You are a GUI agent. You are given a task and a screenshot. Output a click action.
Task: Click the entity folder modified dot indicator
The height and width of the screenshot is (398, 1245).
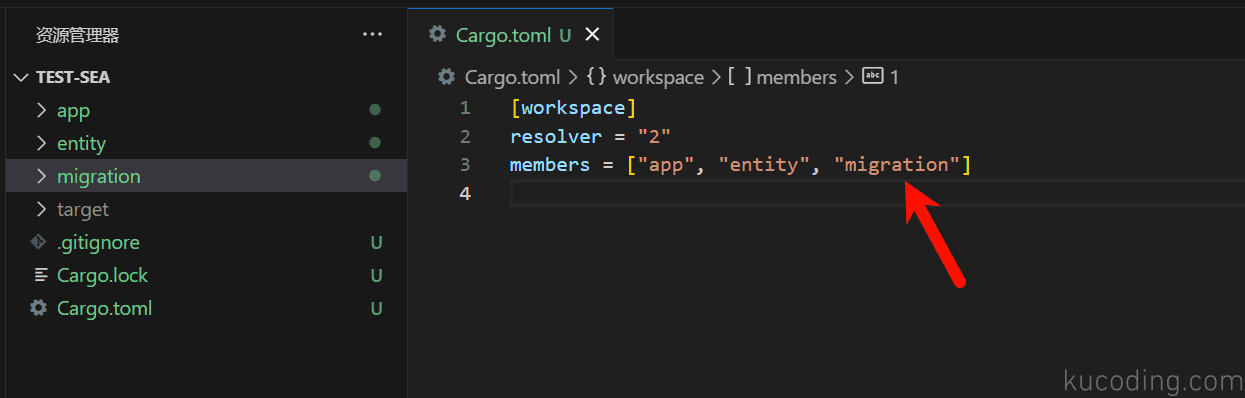coord(375,143)
